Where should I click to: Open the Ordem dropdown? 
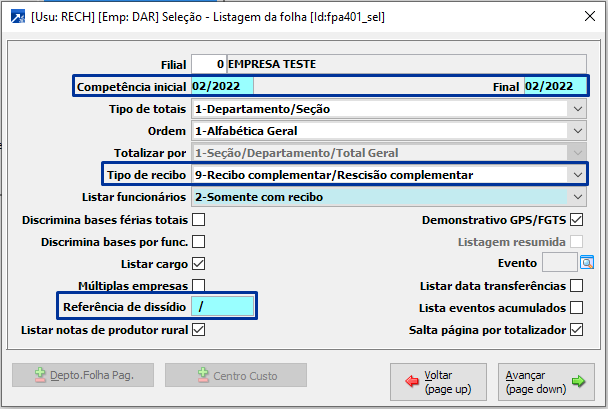tap(389, 131)
